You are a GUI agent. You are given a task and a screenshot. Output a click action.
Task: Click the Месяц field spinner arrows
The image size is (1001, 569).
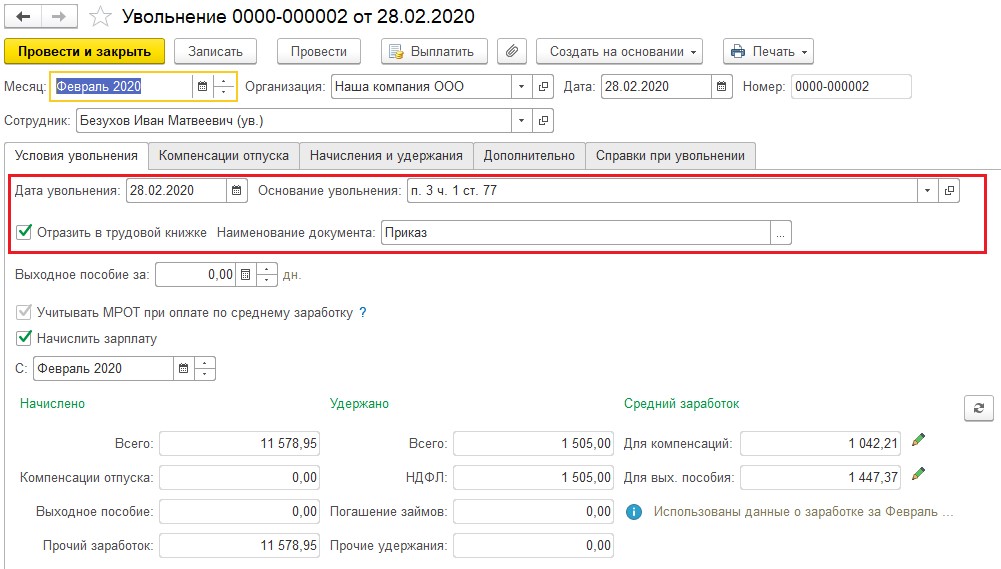(223, 86)
